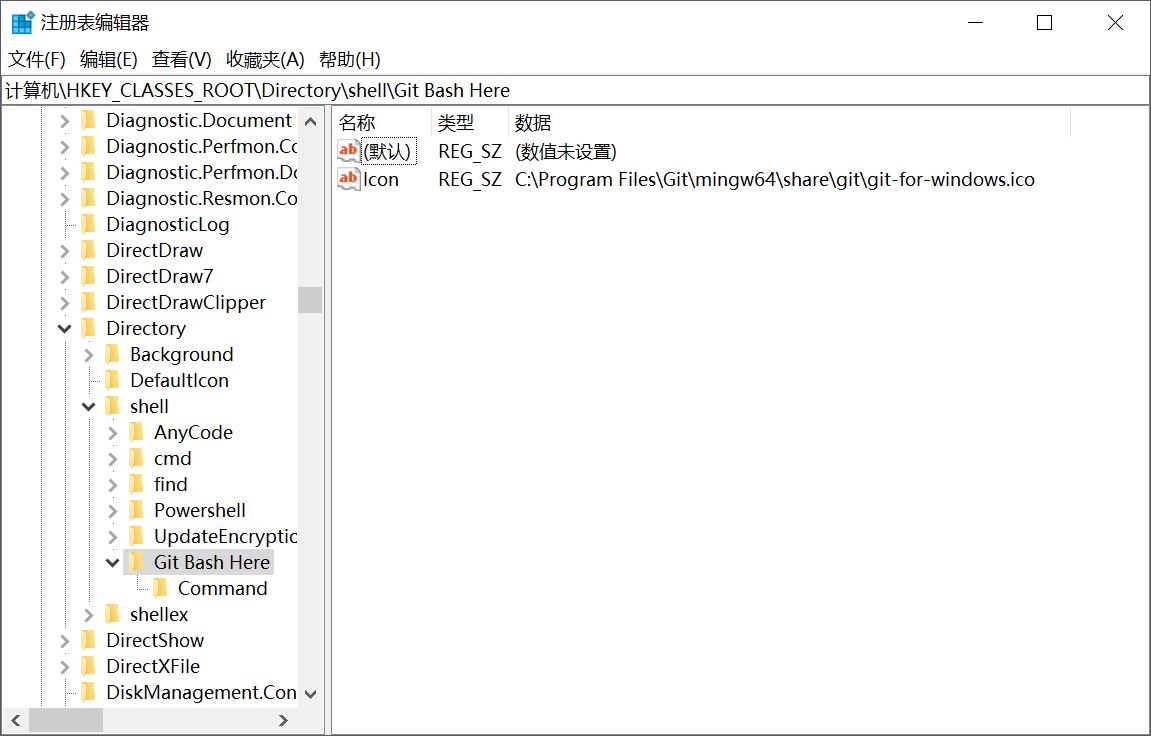Click the Directory folder icon
The image size is (1151, 736).
[89, 328]
